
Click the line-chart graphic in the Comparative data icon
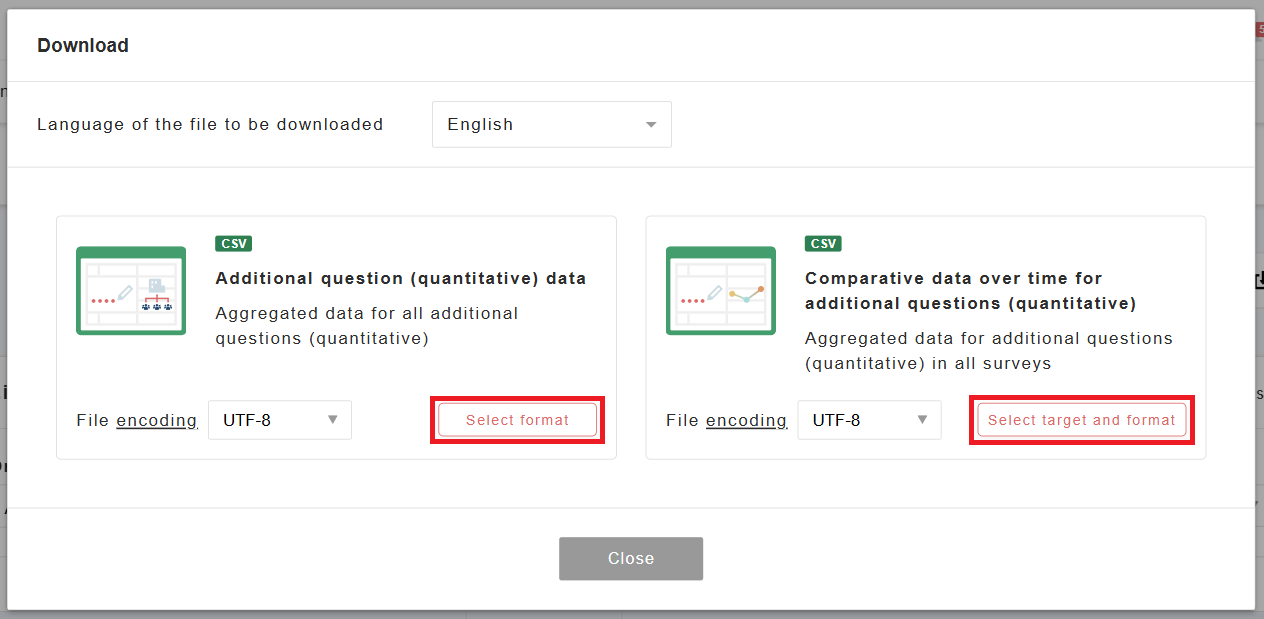click(746, 294)
